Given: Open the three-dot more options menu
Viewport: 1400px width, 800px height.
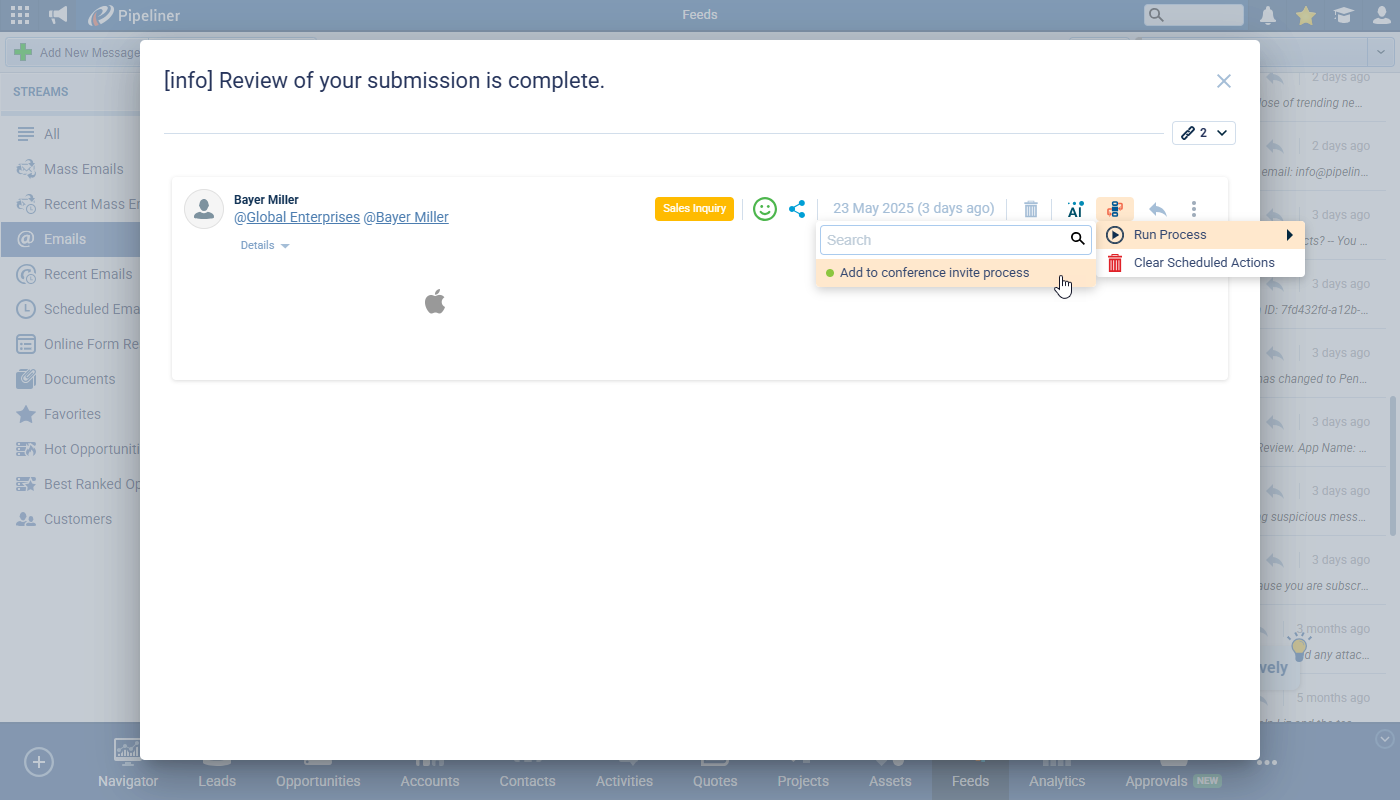Looking at the screenshot, I should (x=1194, y=209).
